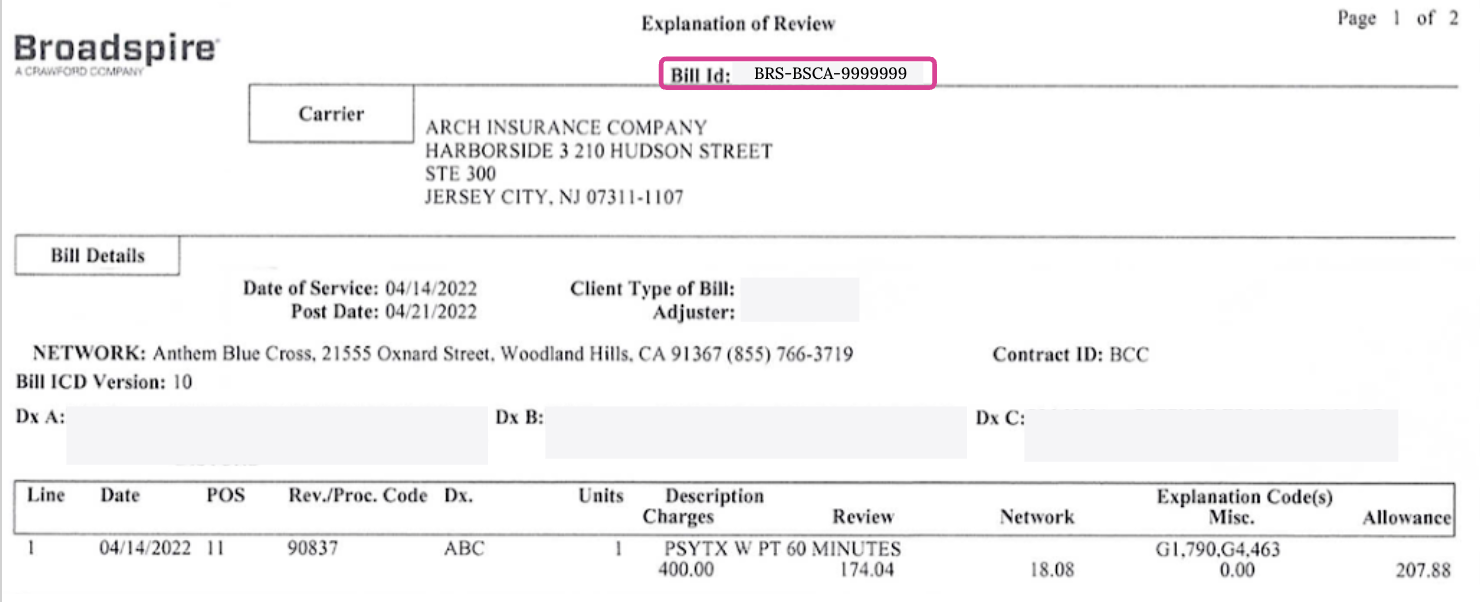This screenshot has width=1480, height=602.
Task: Click the Allowance amount 207.88
Action: (x=1423, y=571)
